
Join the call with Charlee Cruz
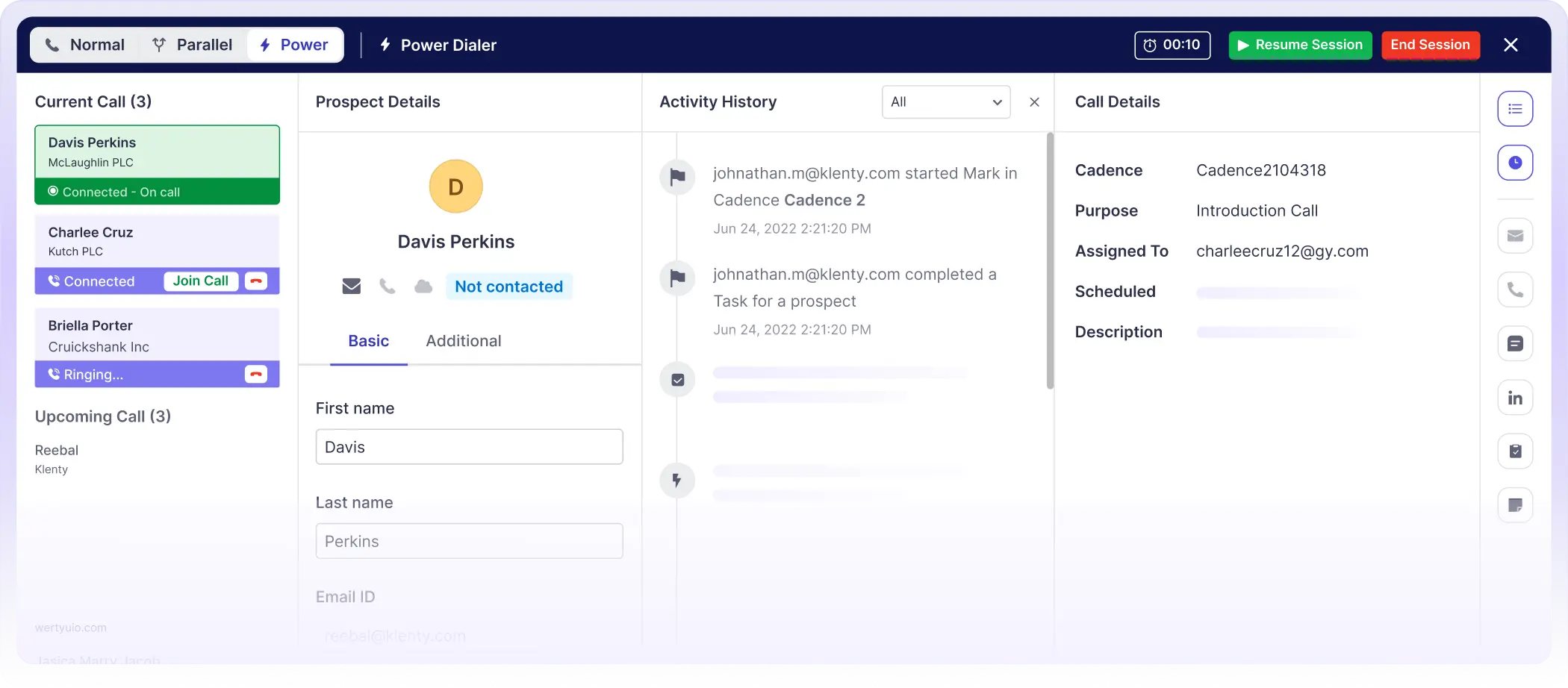click(201, 281)
